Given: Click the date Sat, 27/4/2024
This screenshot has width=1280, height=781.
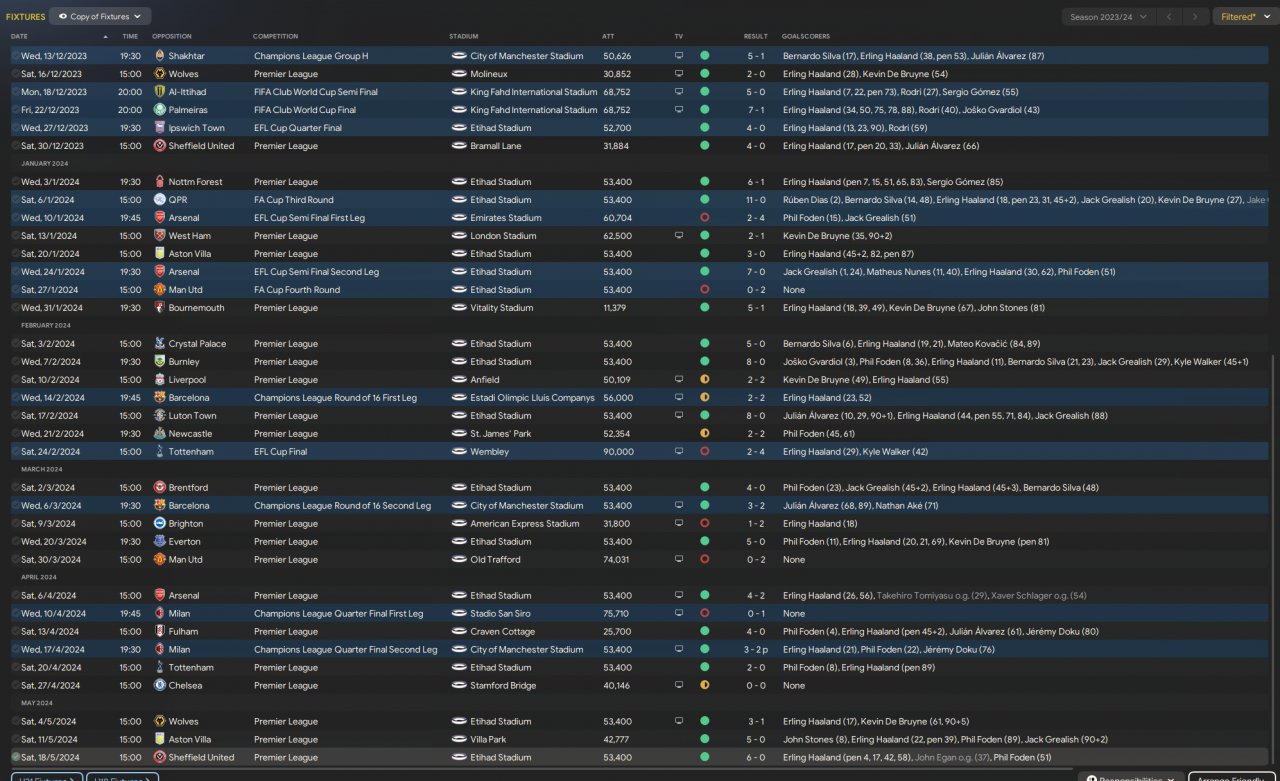Looking at the screenshot, I should click(52, 686).
